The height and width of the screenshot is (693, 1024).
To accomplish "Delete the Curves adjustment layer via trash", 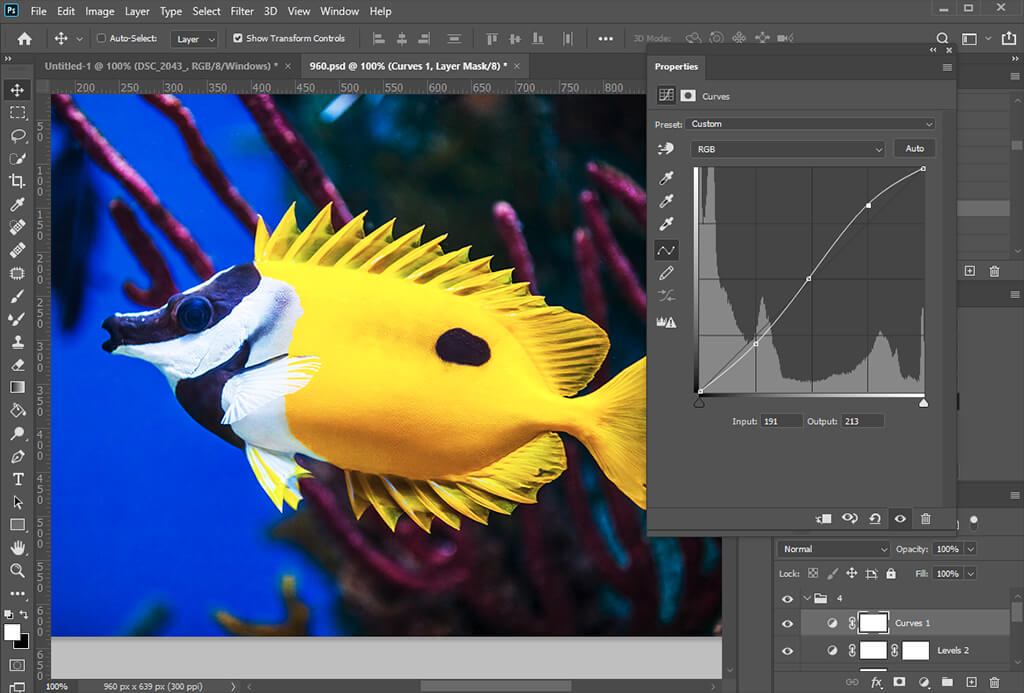I will pos(925,519).
